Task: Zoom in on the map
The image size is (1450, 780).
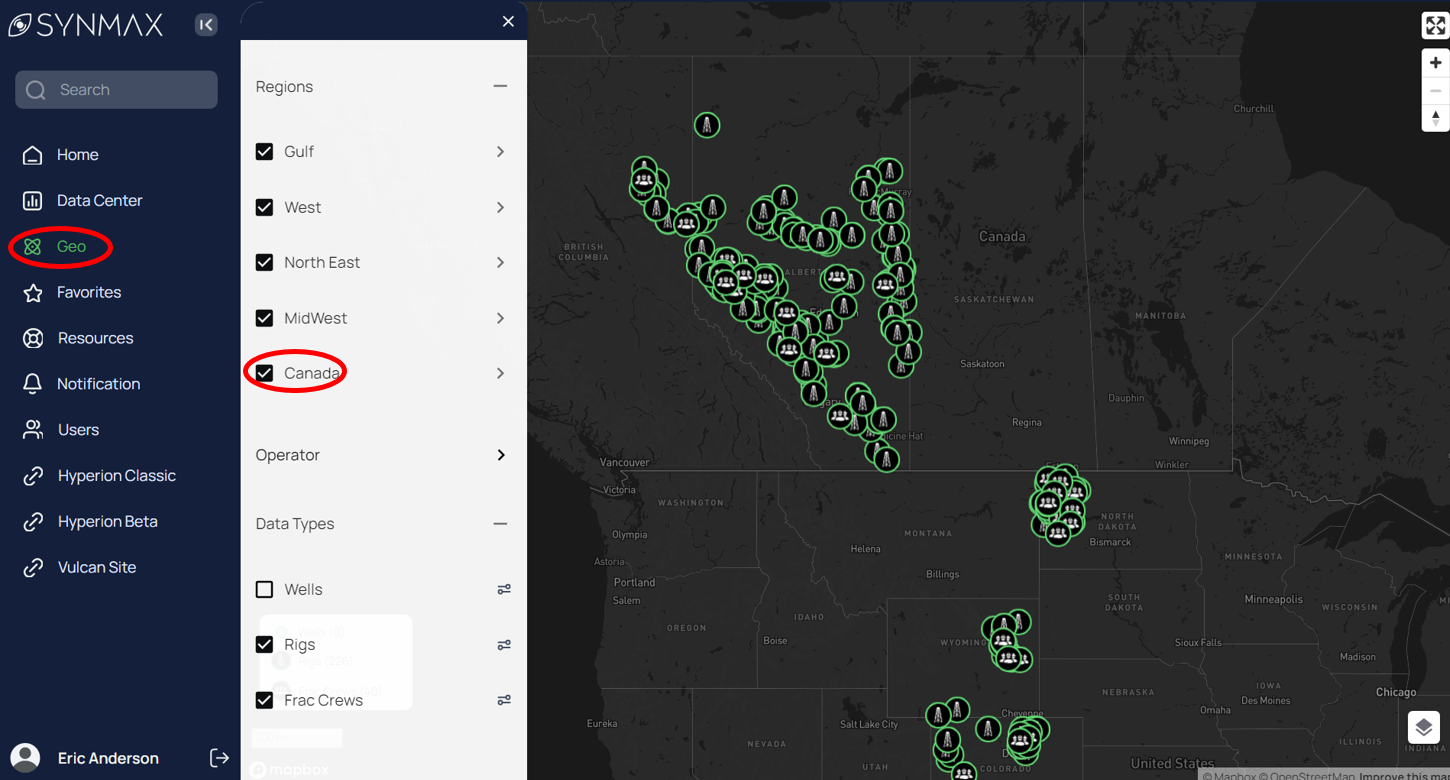Action: [1435, 63]
